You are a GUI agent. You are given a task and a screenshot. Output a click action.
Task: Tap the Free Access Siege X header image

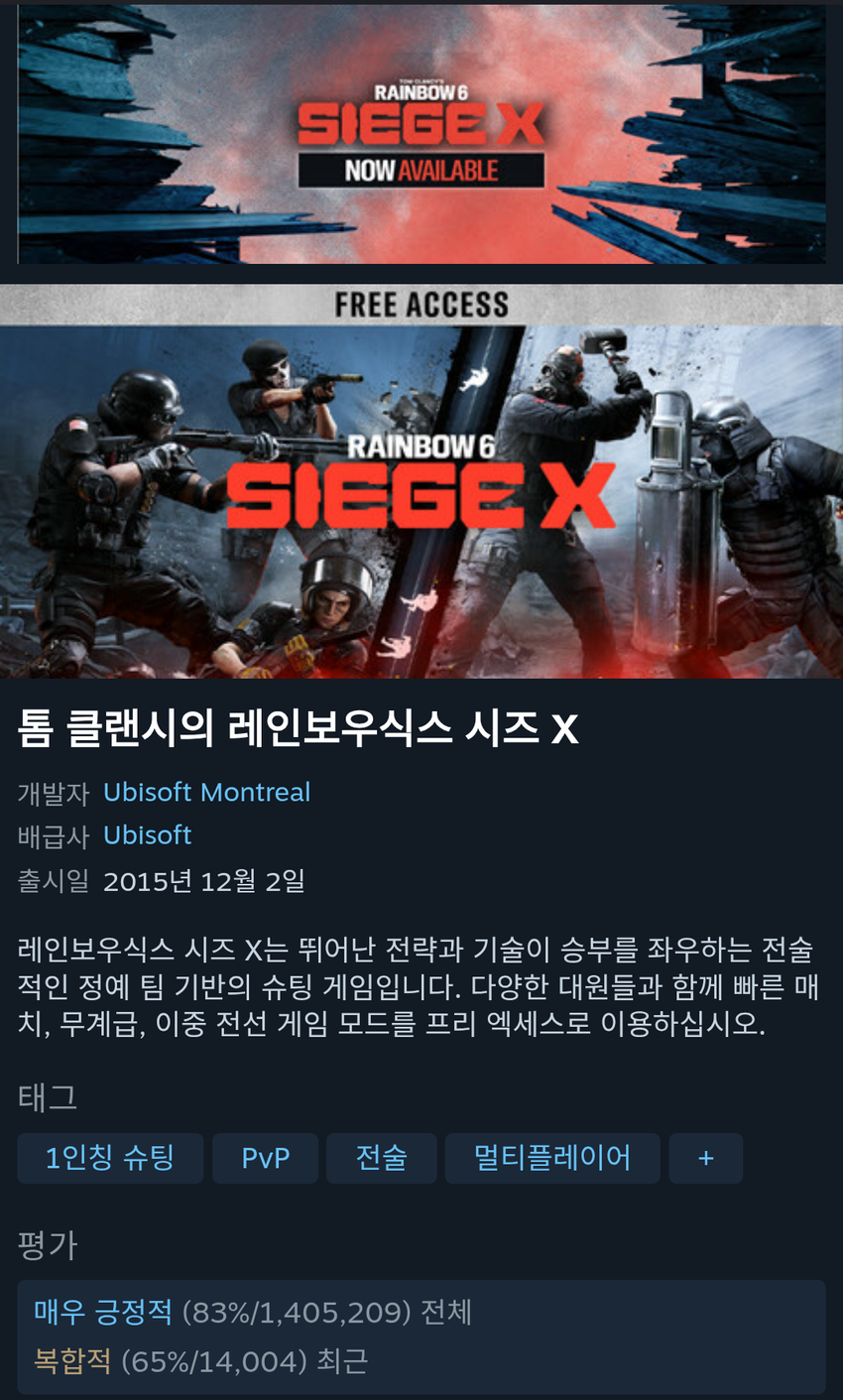point(421,481)
